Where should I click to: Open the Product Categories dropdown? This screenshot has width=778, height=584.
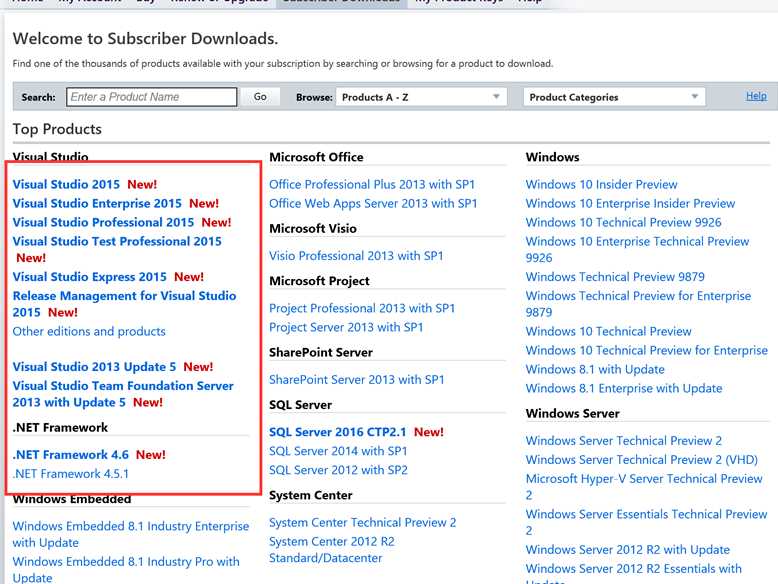click(x=614, y=97)
